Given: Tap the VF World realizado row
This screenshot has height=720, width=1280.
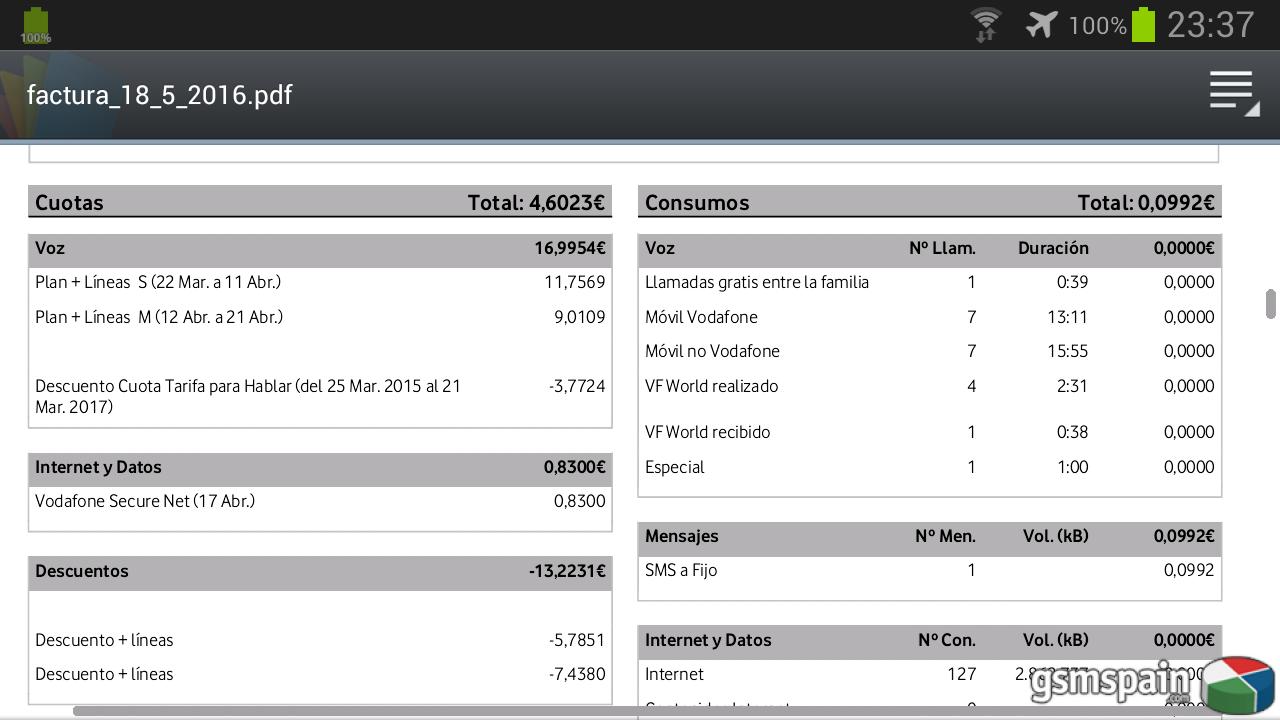Looking at the screenshot, I should (x=930, y=386).
